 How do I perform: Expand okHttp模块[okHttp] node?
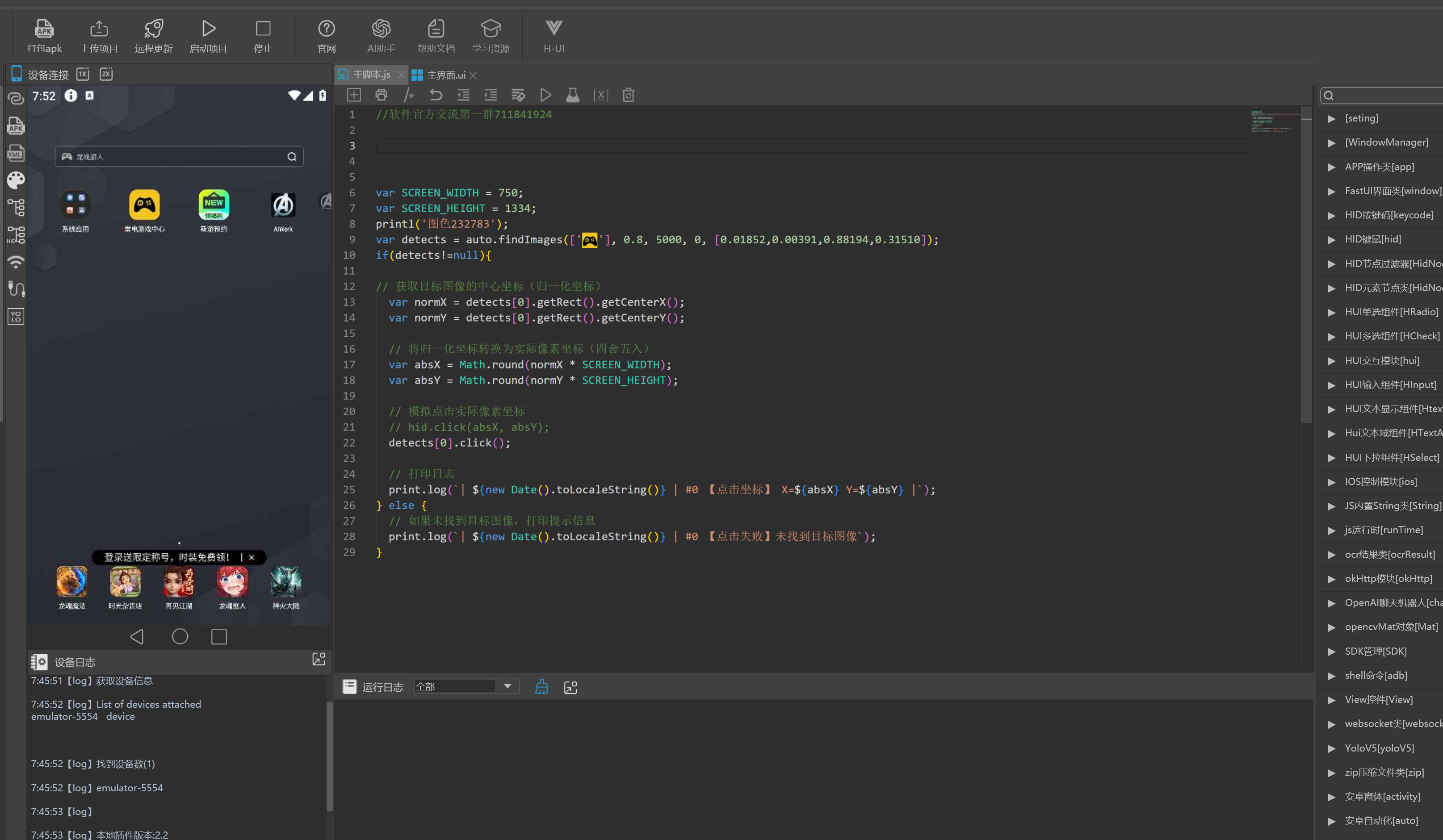point(1332,579)
